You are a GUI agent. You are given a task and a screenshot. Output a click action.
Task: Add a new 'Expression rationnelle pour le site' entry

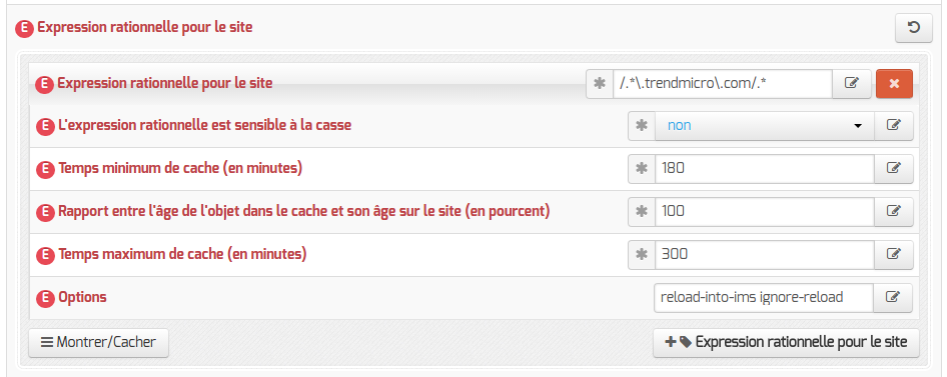pyautogui.click(x=786, y=343)
